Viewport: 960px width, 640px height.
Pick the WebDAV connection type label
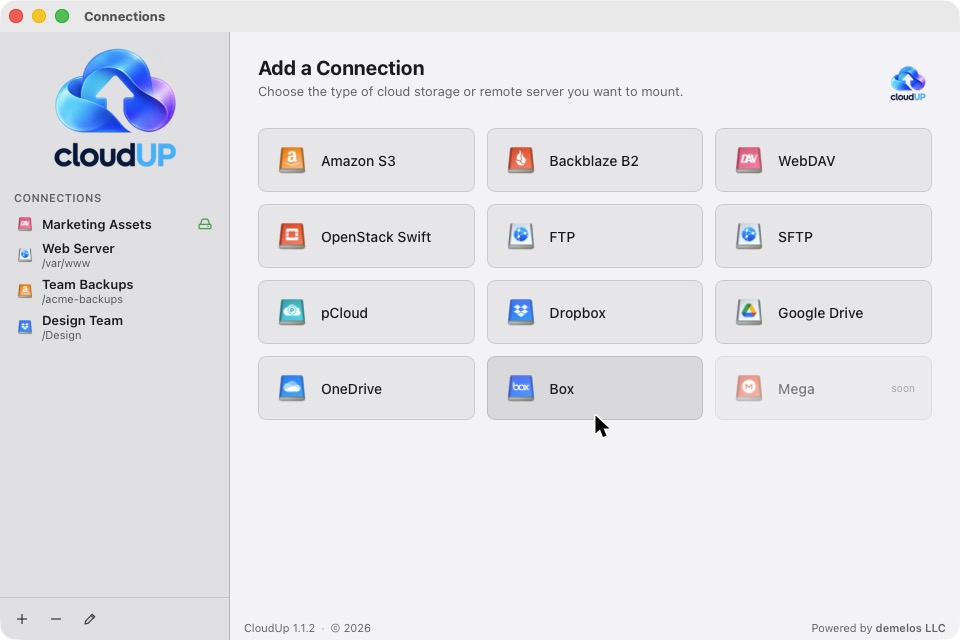tap(806, 161)
